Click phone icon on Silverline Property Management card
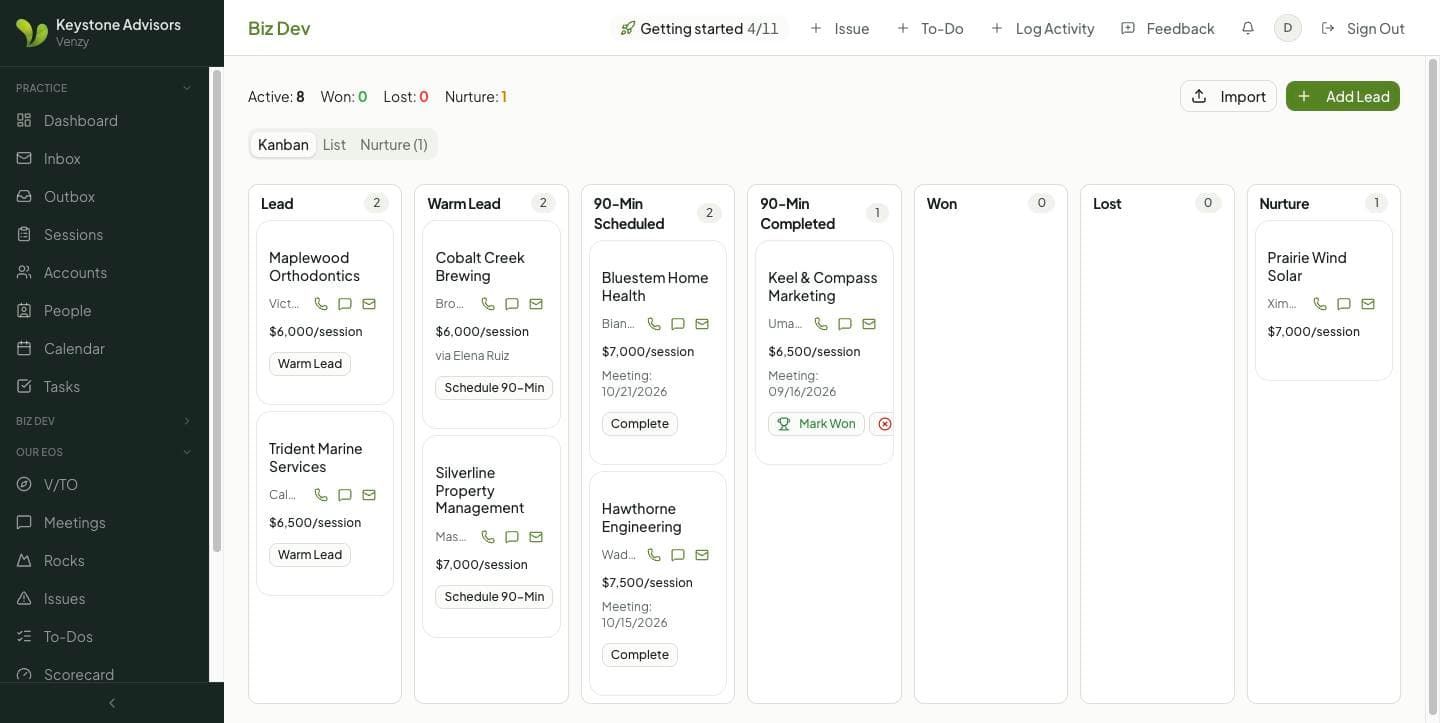This screenshot has width=1440, height=723. click(488, 537)
